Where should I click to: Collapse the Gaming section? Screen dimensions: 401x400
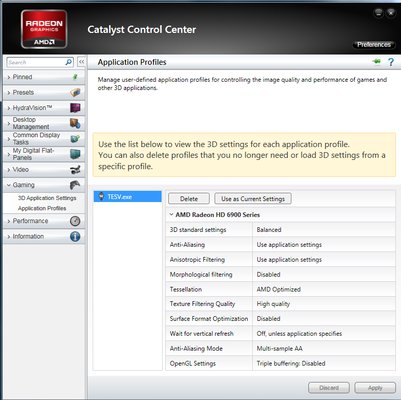point(44,185)
